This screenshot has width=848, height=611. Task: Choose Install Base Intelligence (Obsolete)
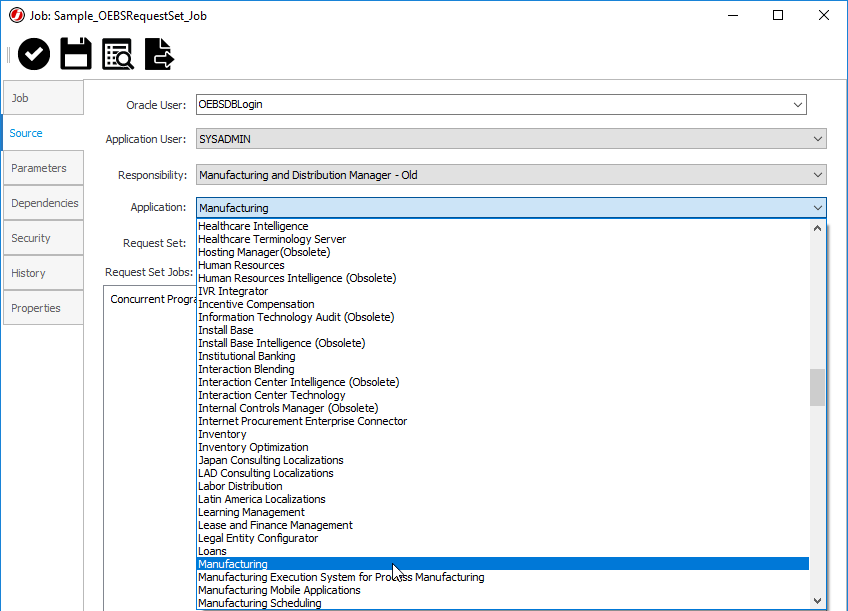[x=502, y=343]
